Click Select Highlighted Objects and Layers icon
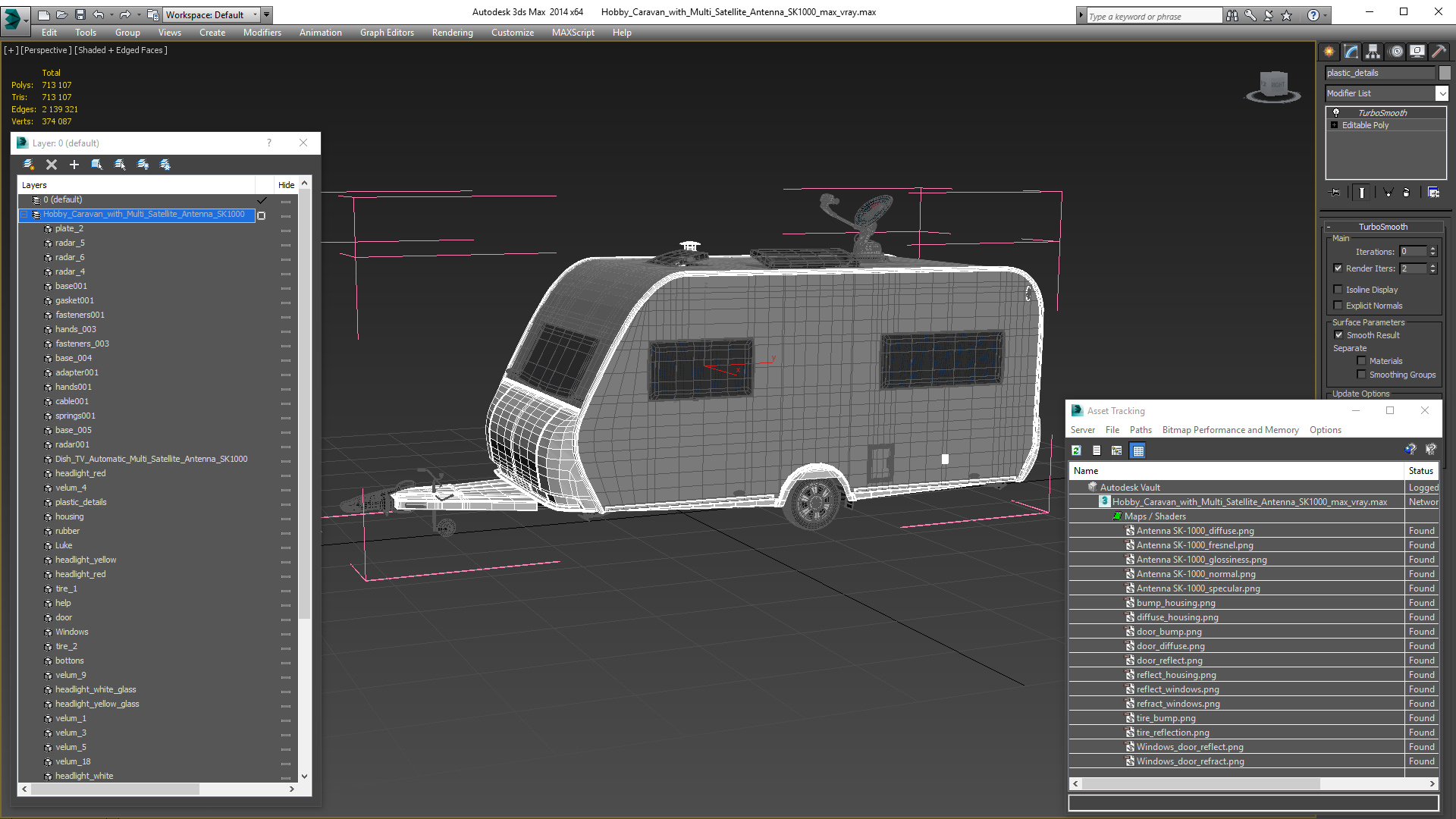1456x819 pixels. point(97,165)
